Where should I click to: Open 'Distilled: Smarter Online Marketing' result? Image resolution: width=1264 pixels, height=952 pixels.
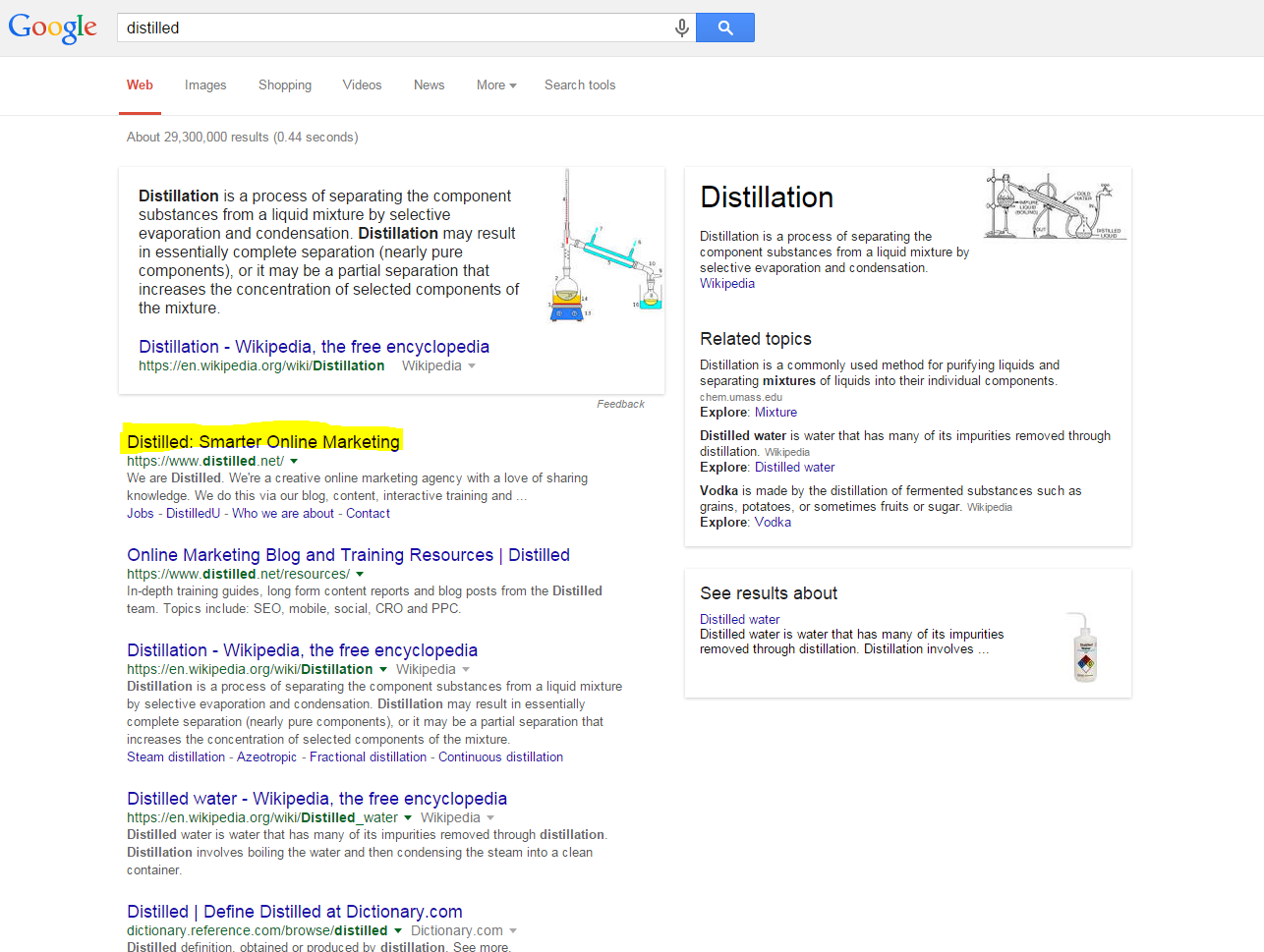pos(263,442)
